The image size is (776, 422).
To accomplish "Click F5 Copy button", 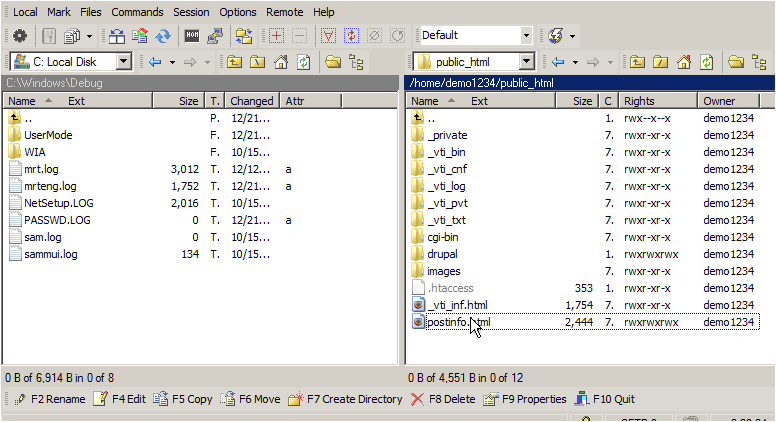I will coord(183,399).
